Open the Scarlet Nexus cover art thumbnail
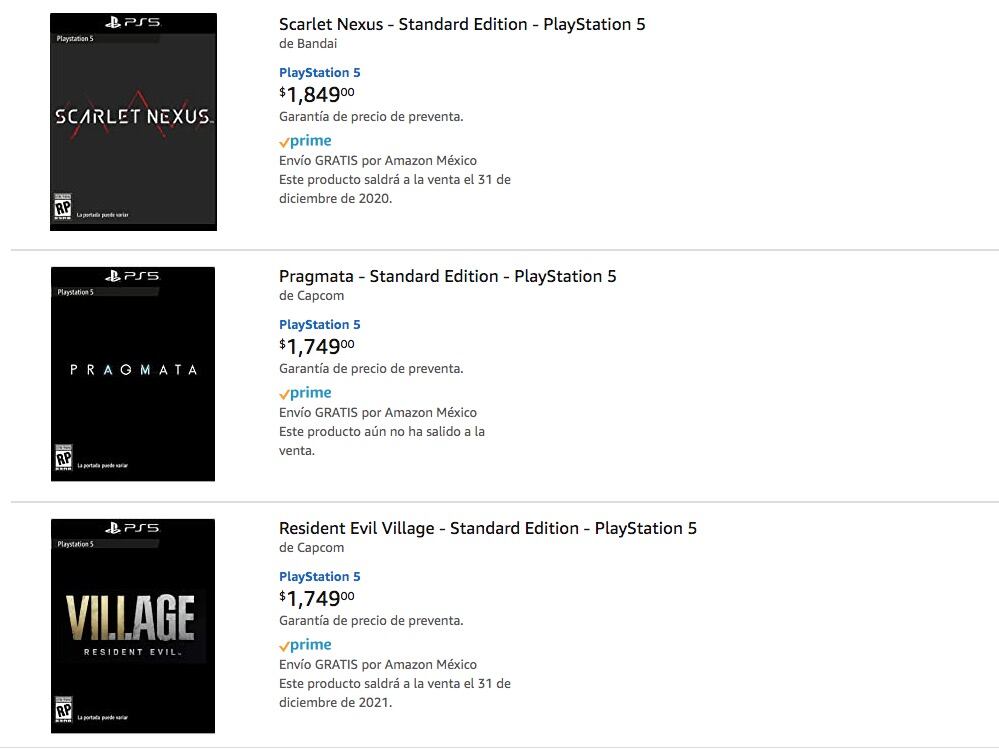Image resolution: width=999 pixels, height=749 pixels. point(132,120)
